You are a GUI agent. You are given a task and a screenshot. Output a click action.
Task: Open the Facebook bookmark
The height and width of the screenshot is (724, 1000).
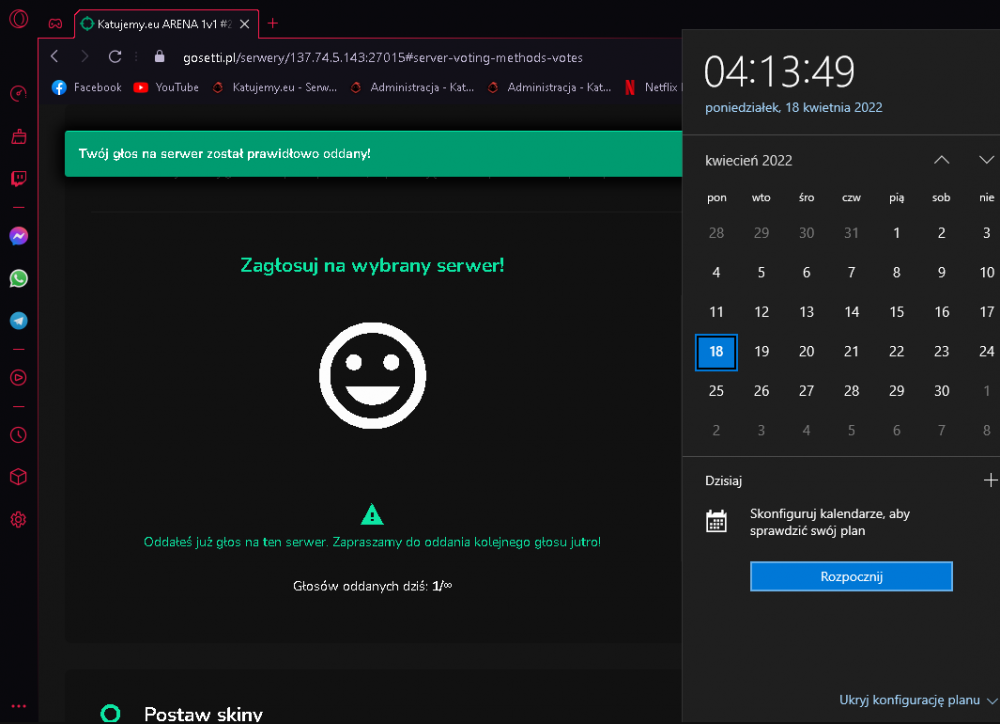tap(87, 87)
